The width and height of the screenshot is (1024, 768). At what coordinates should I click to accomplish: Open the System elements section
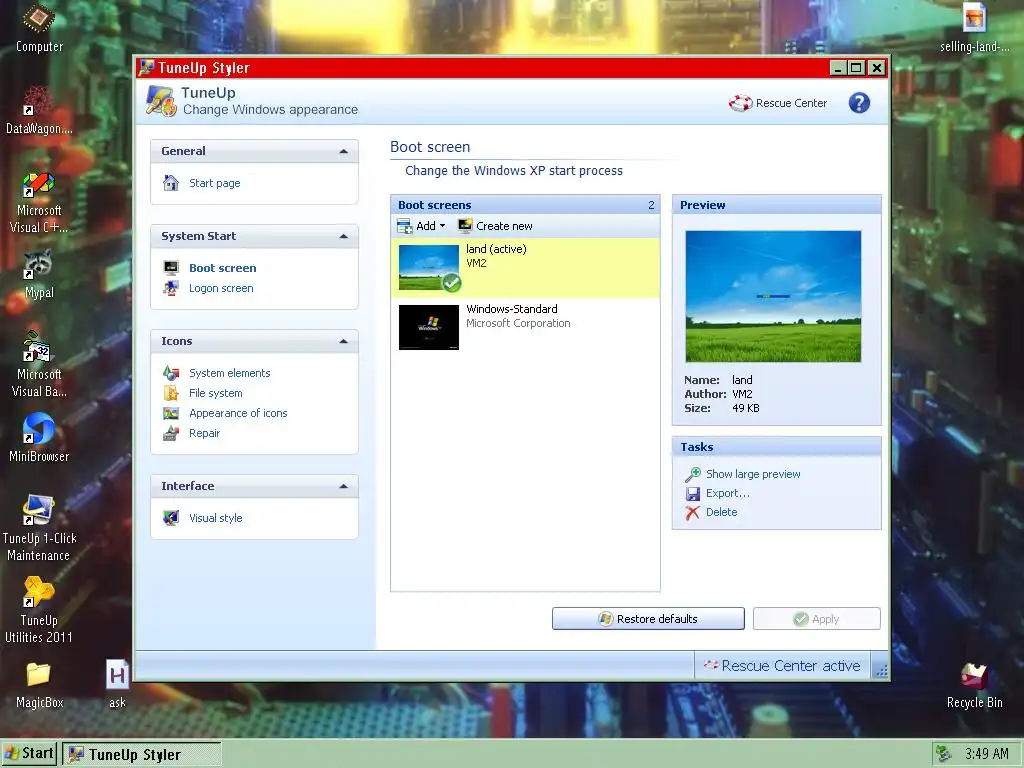(x=229, y=373)
